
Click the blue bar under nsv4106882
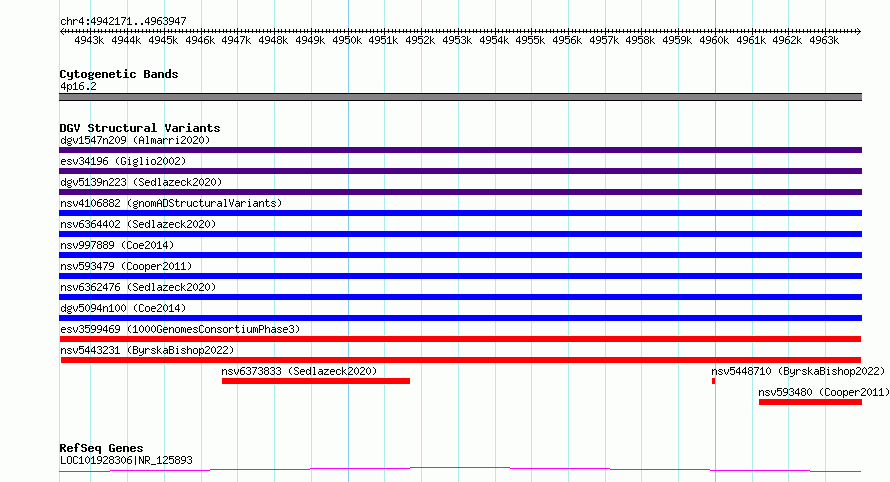coord(460,213)
